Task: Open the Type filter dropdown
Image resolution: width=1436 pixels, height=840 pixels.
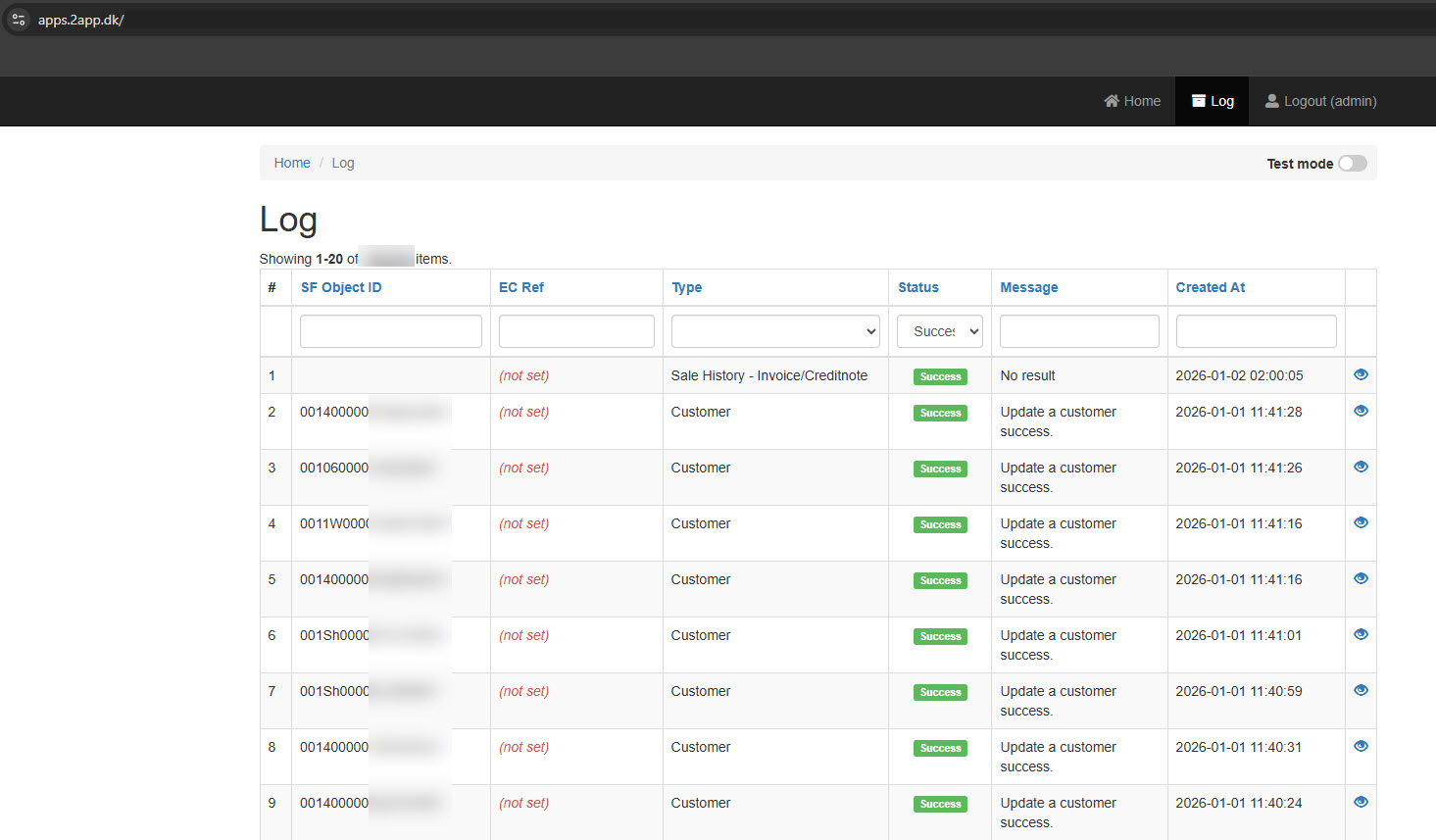Action: (x=774, y=331)
